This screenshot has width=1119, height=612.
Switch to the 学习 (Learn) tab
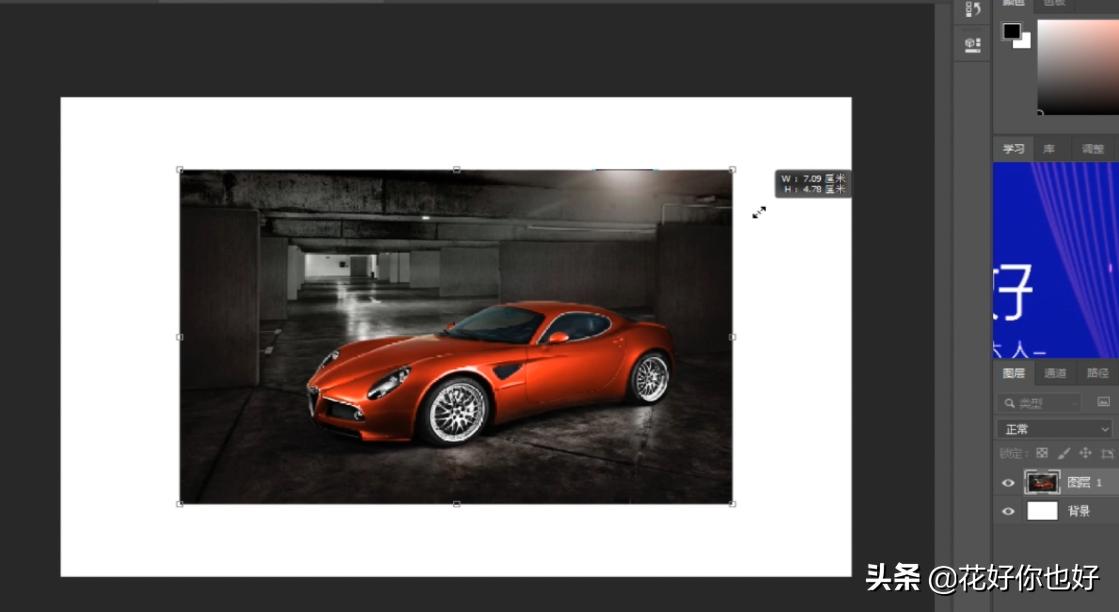[1013, 149]
